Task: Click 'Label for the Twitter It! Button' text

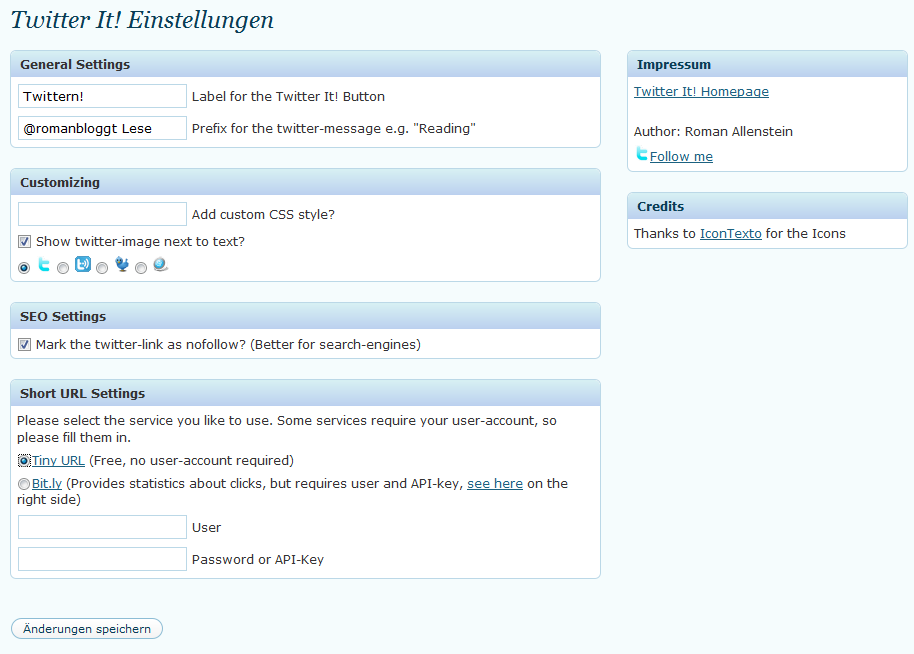Action: pos(288,96)
